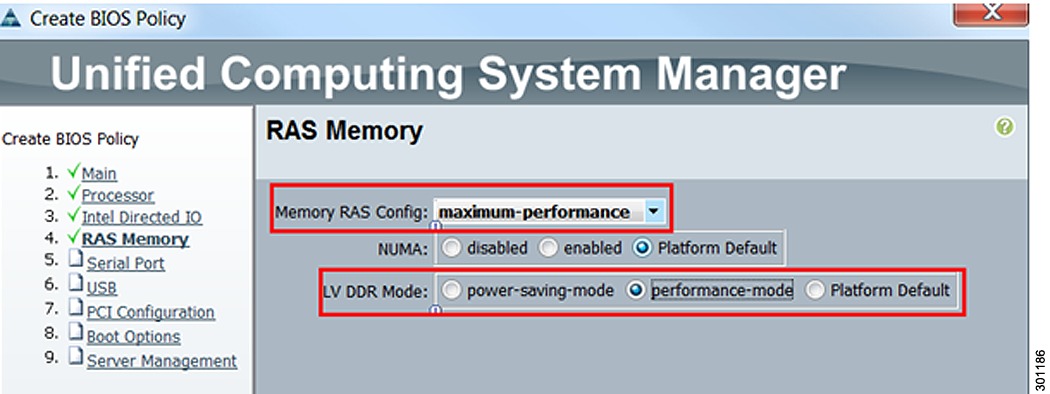Click the green checkmark beside Main
The height and width of the screenshot is (394, 1050).
pyautogui.click(x=74, y=172)
